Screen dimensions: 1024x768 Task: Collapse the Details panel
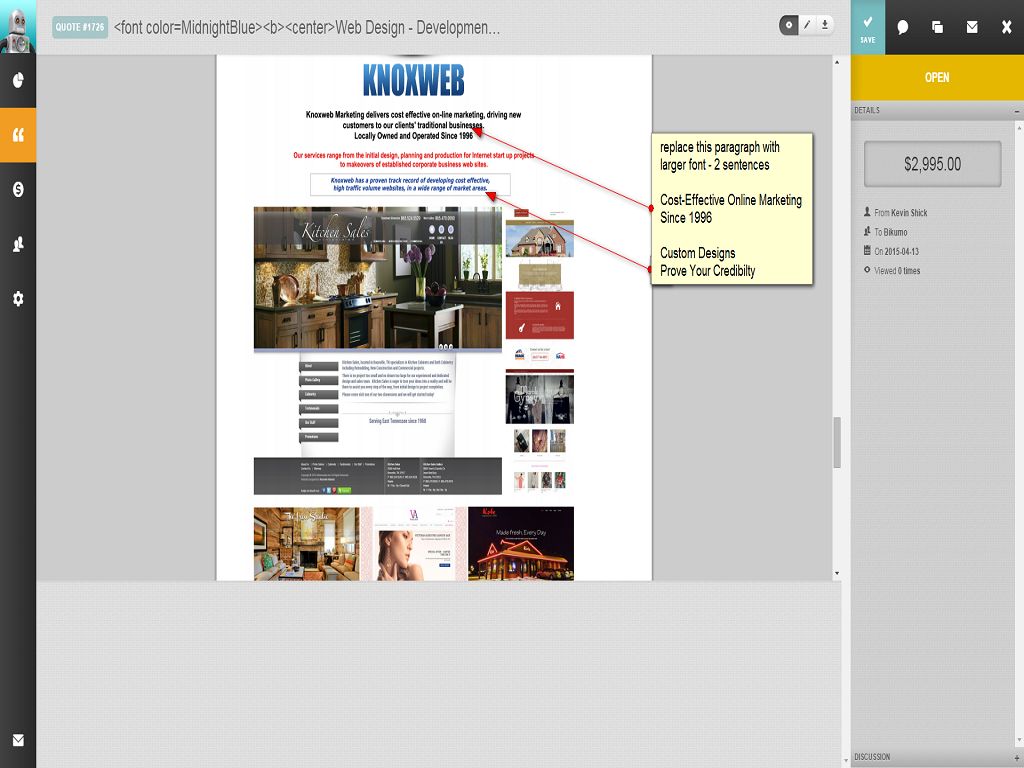pos(1016,110)
